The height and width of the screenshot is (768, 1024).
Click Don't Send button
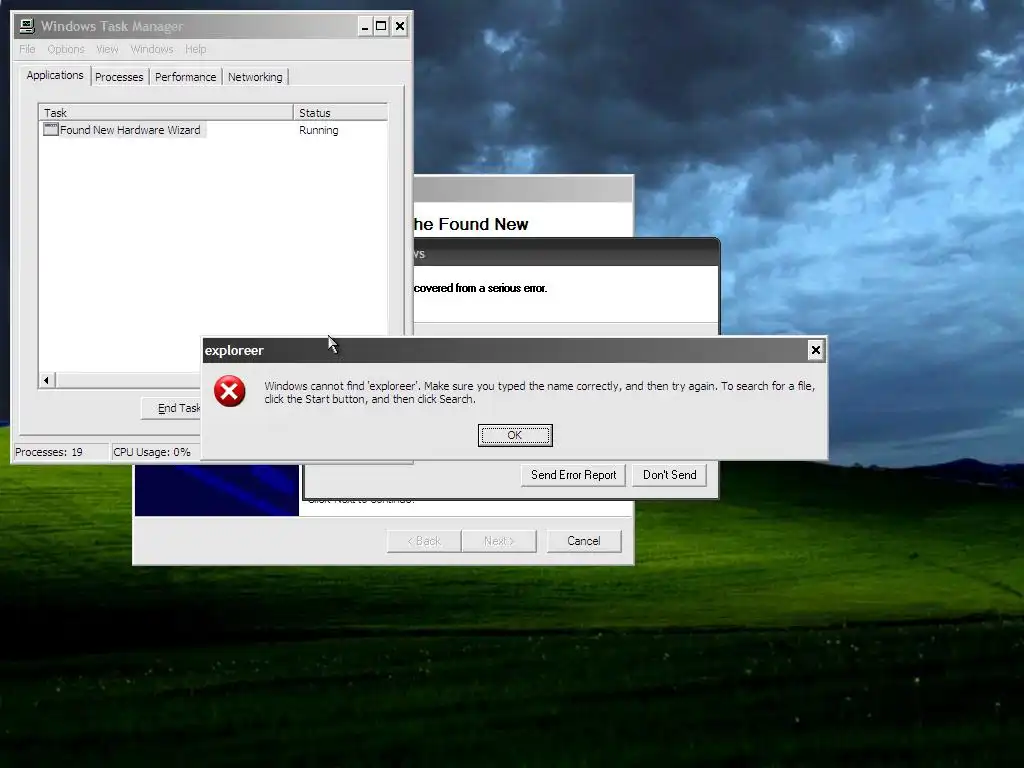click(x=669, y=475)
